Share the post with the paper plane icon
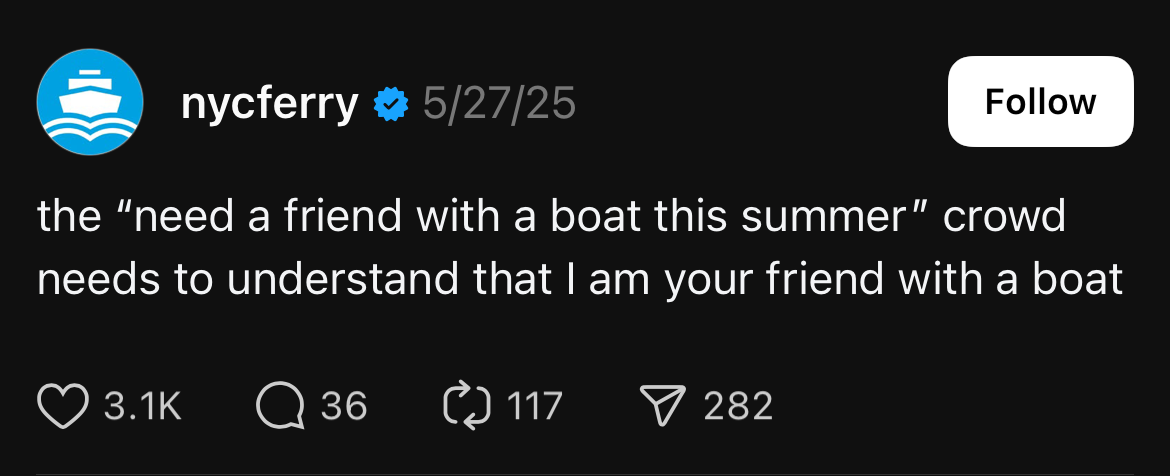The width and height of the screenshot is (1170, 476). click(x=661, y=406)
